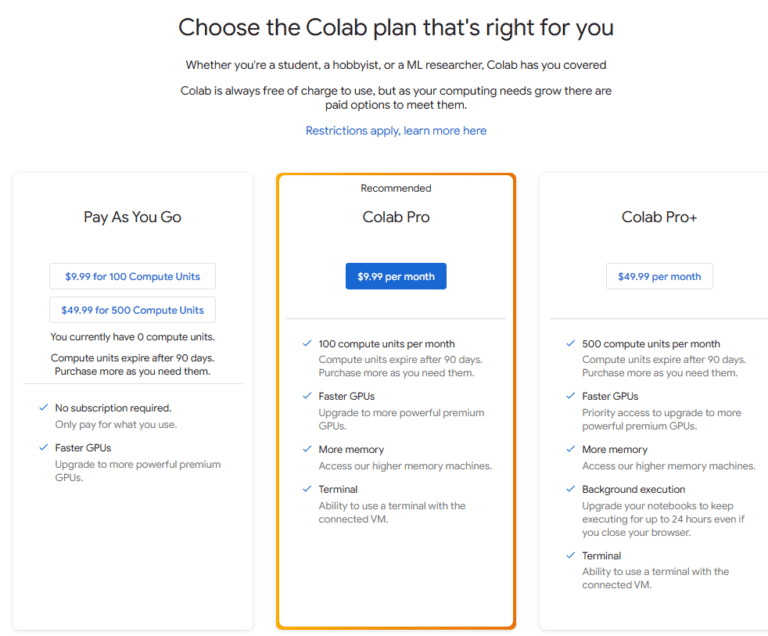This screenshot has width=768, height=636.
Task: Click checkmark beside Colab Pro+ Terminal feature
Action: click(570, 555)
